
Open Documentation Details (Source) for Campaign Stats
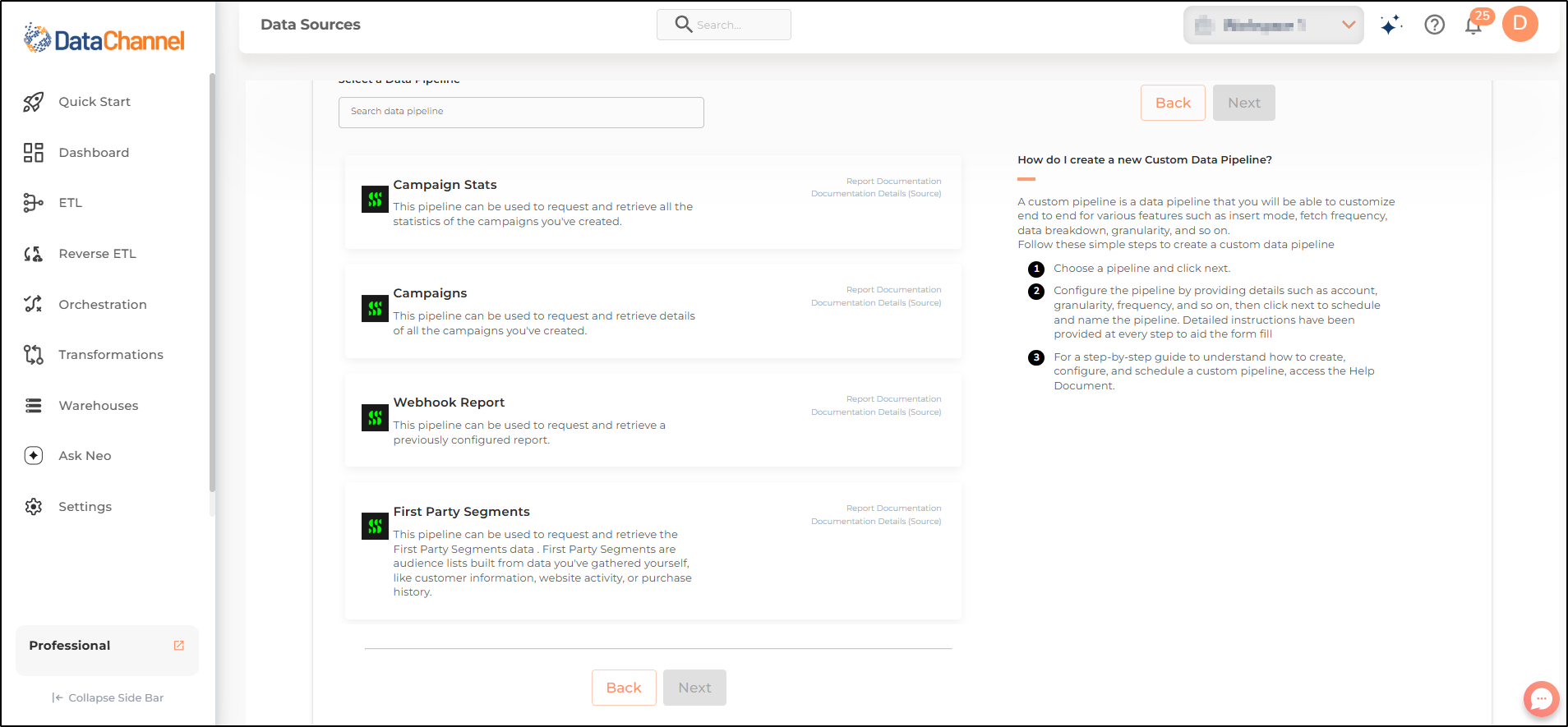876,194
